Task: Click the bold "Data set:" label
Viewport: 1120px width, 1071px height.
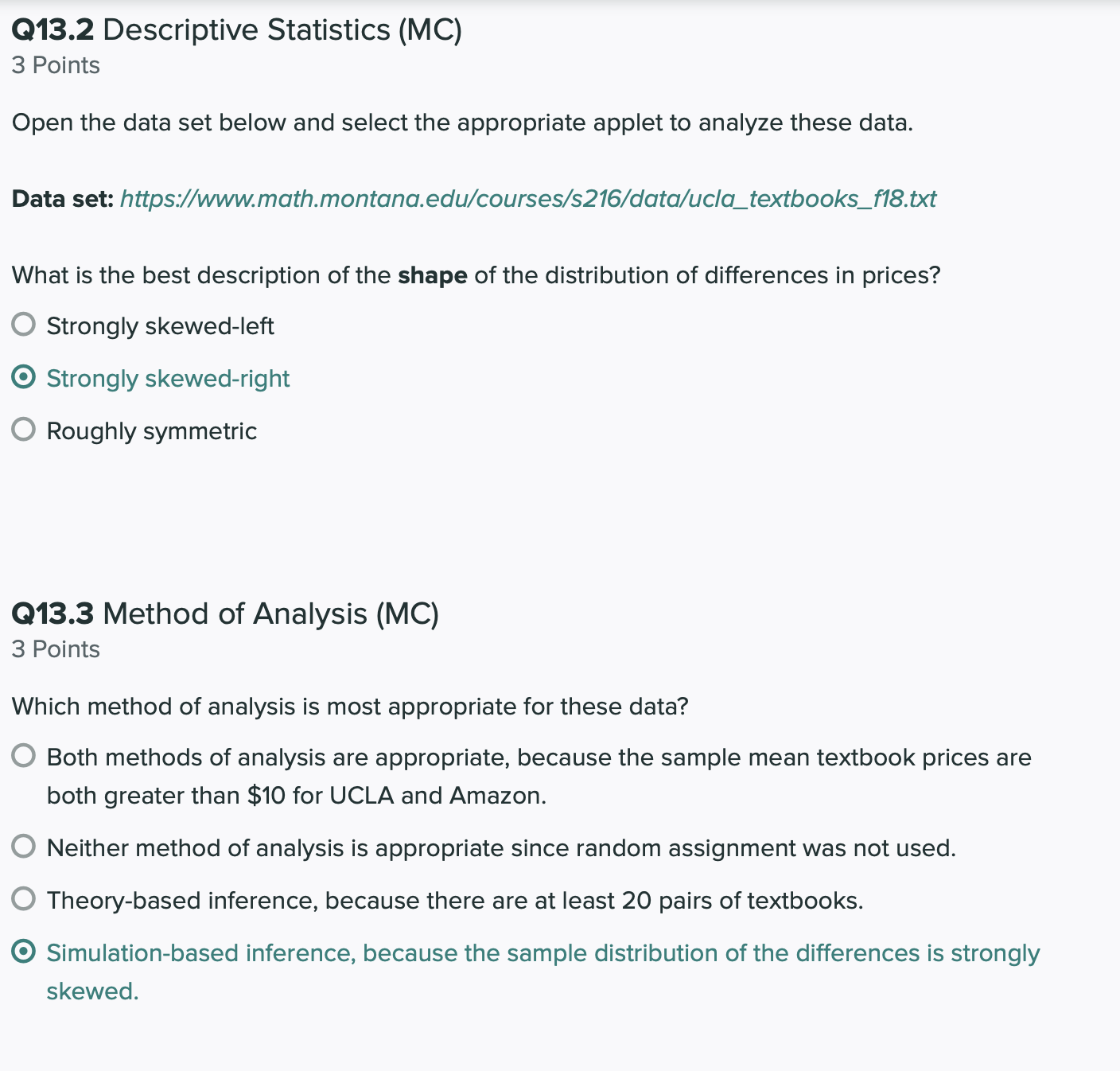Action: point(63,198)
